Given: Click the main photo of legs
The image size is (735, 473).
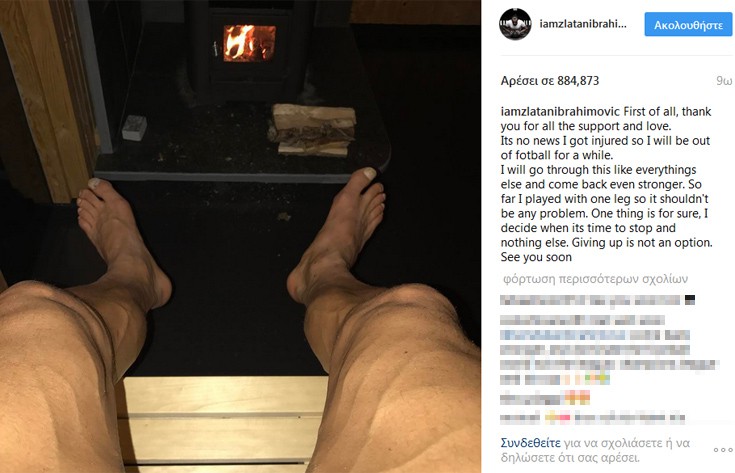Looking at the screenshot, I should click(x=240, y=236).
